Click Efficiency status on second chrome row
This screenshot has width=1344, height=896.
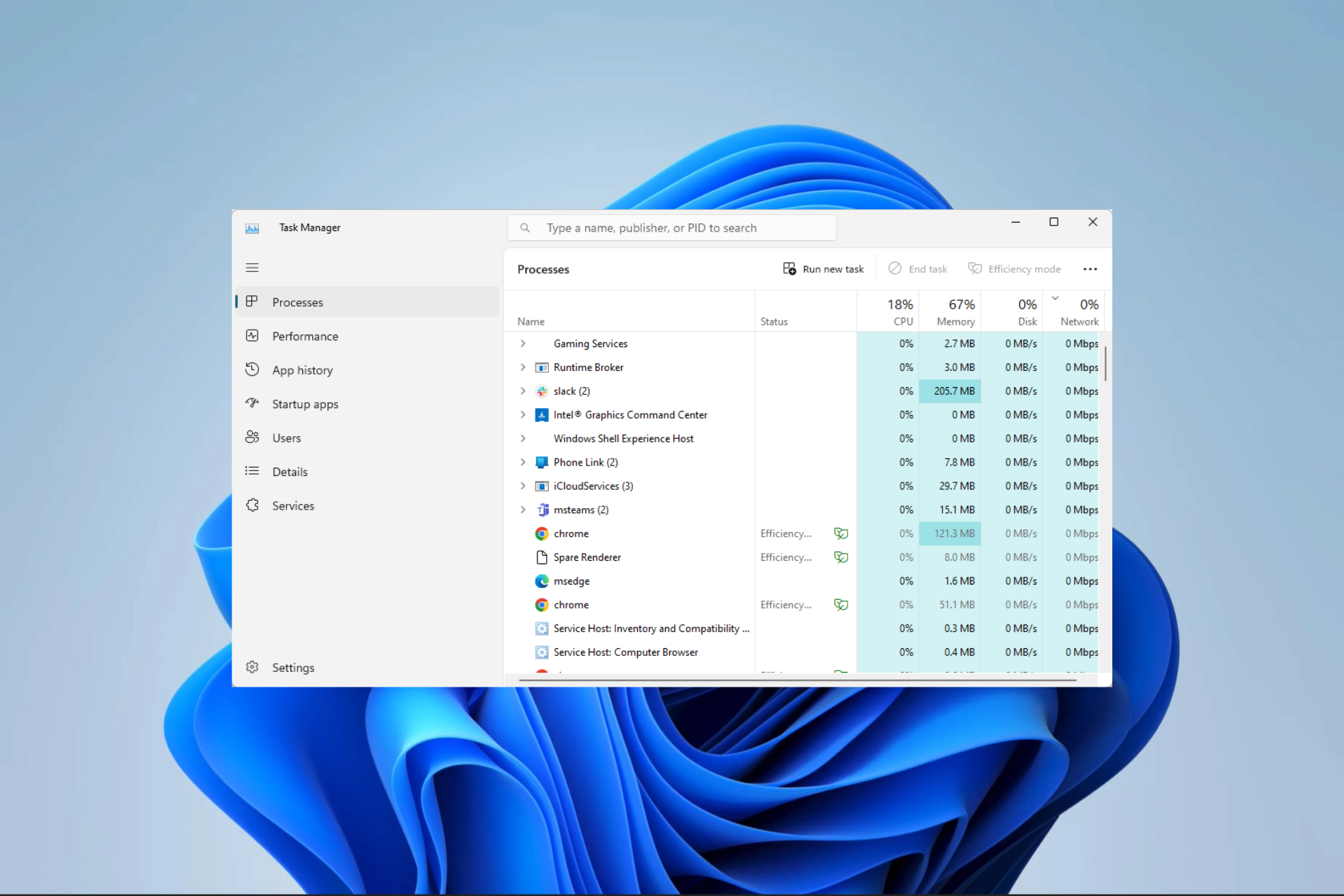point(786,605)
